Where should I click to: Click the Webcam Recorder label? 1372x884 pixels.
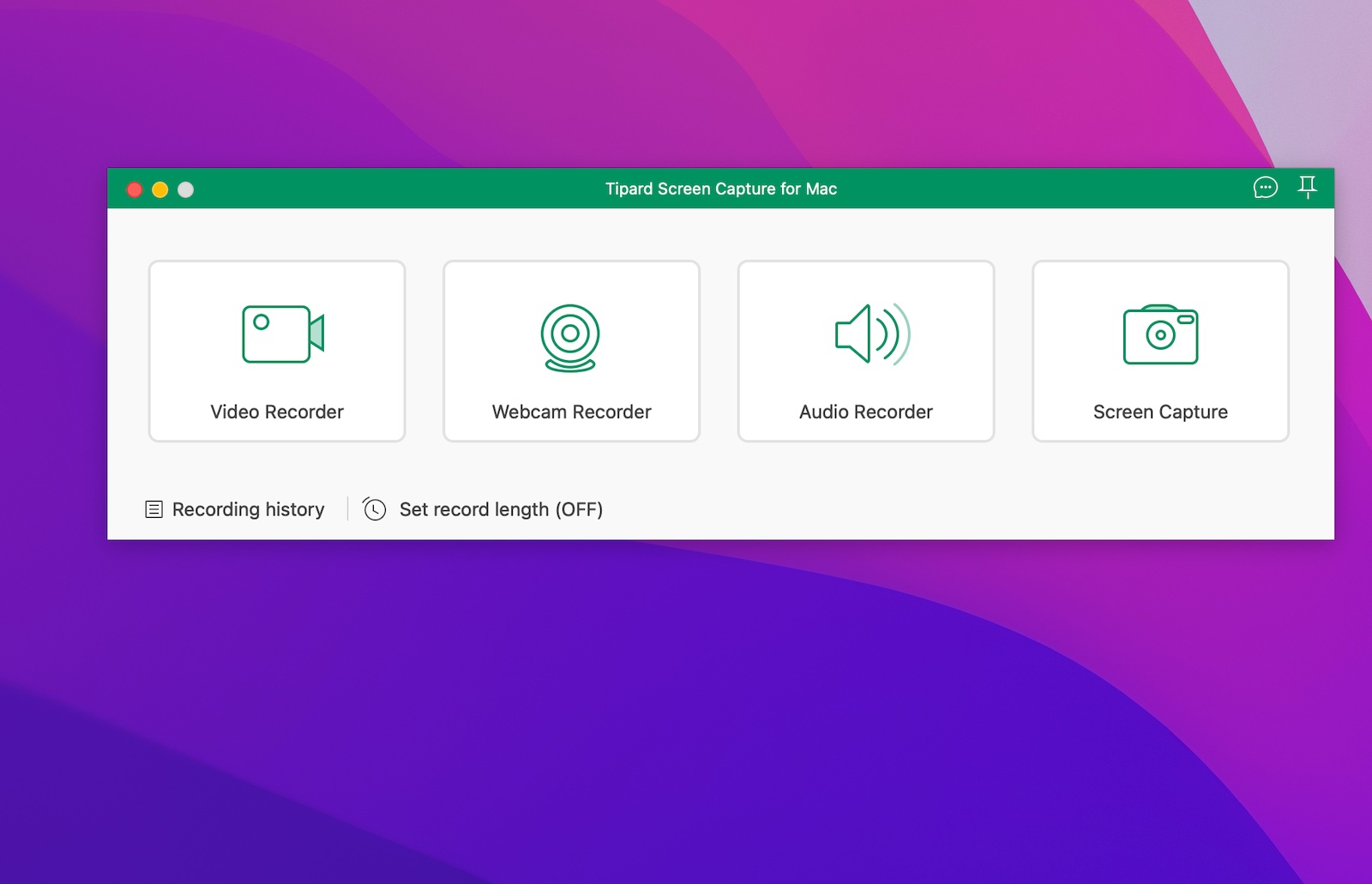tap(571, 412)
